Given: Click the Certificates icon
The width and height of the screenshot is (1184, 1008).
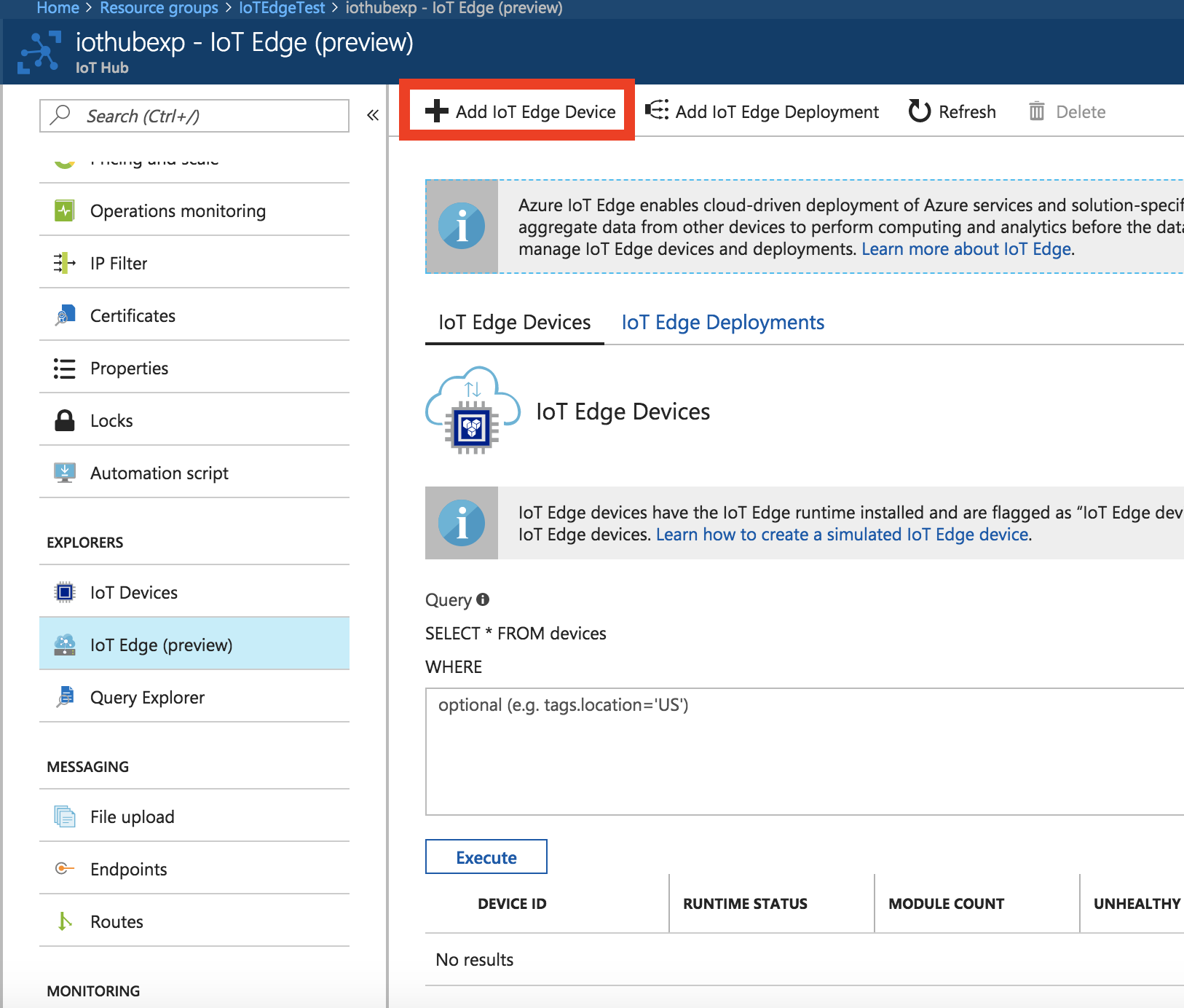Looking at the screenshot, I should 65,315.
